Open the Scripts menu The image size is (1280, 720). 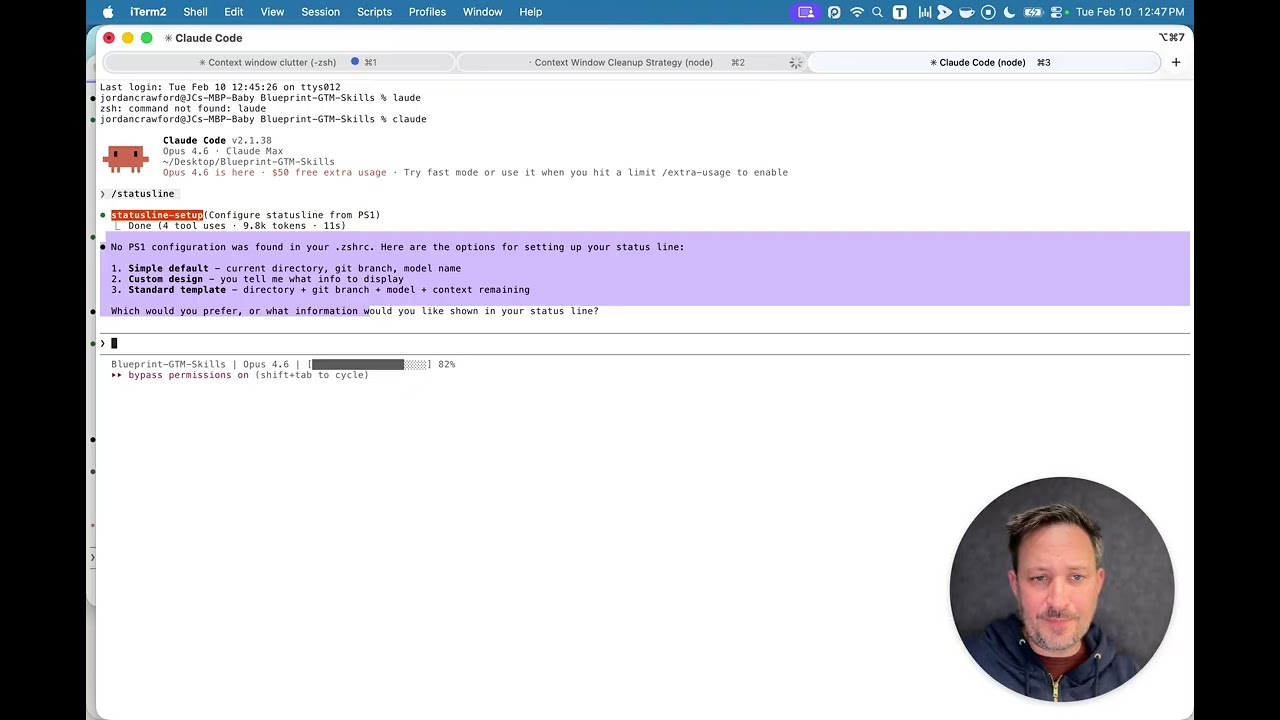pos(374,12)
